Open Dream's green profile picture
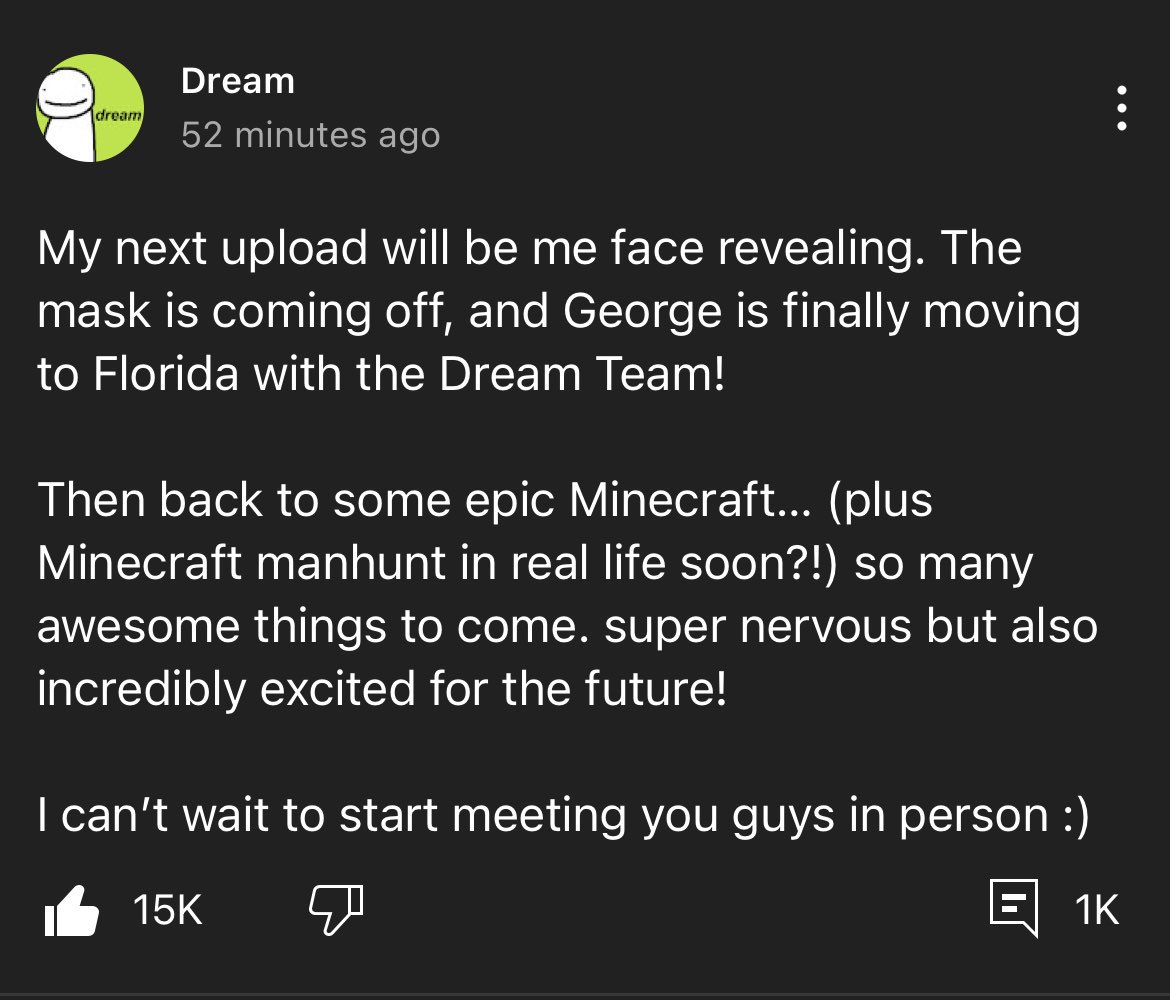 (90, 108)
